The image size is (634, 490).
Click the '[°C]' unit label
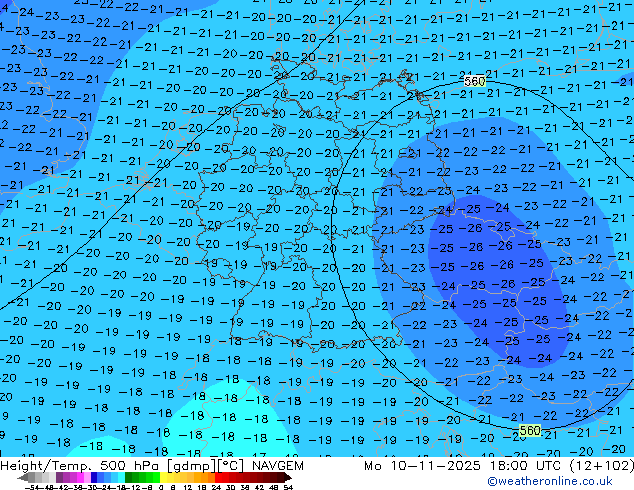tap(230, 466)
